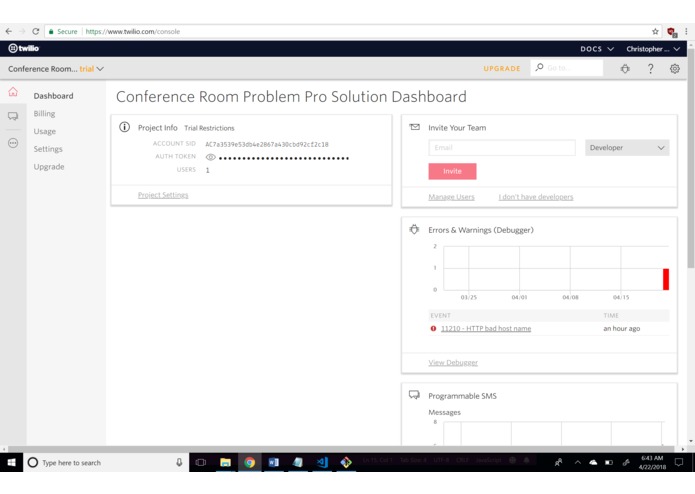Click the red error bar in the debugger chart

666,279
